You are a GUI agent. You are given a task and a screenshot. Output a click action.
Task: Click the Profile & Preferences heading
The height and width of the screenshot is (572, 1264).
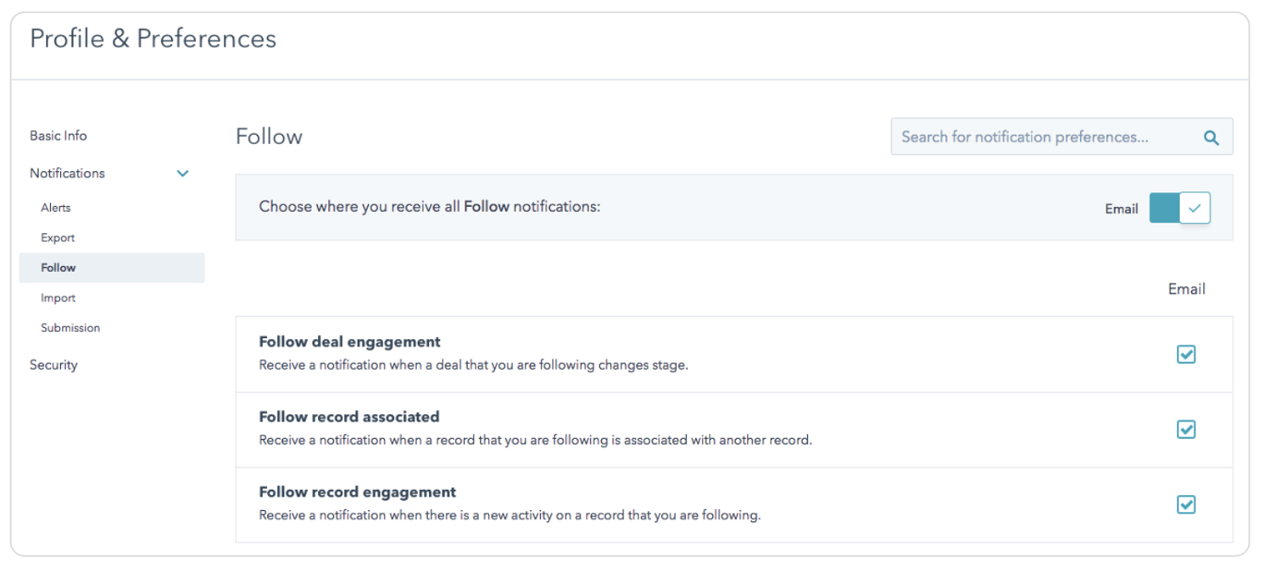click(x=153, y=39)
